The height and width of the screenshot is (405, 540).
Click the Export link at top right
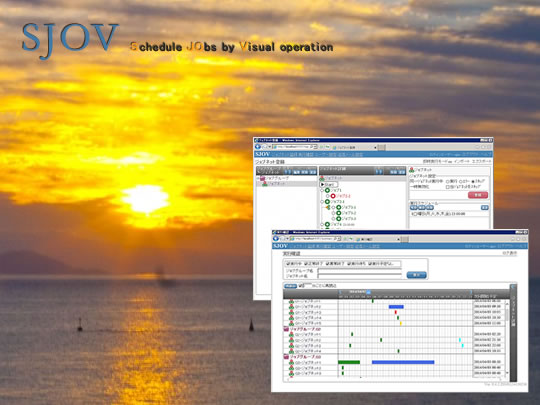point(481,162)
